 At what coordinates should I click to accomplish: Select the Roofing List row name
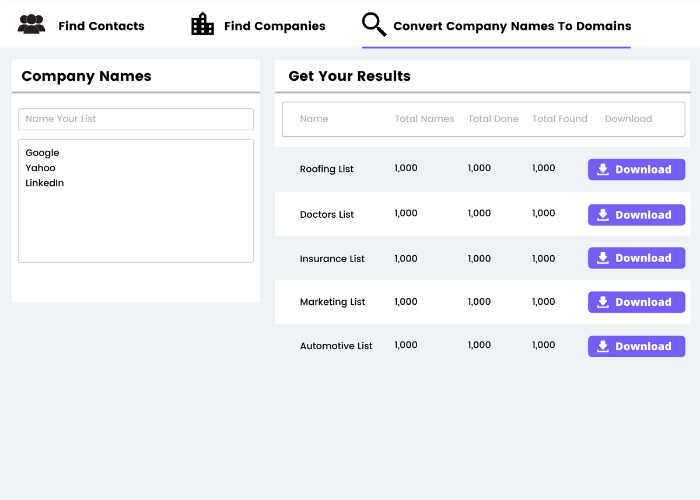click(327, 170)
